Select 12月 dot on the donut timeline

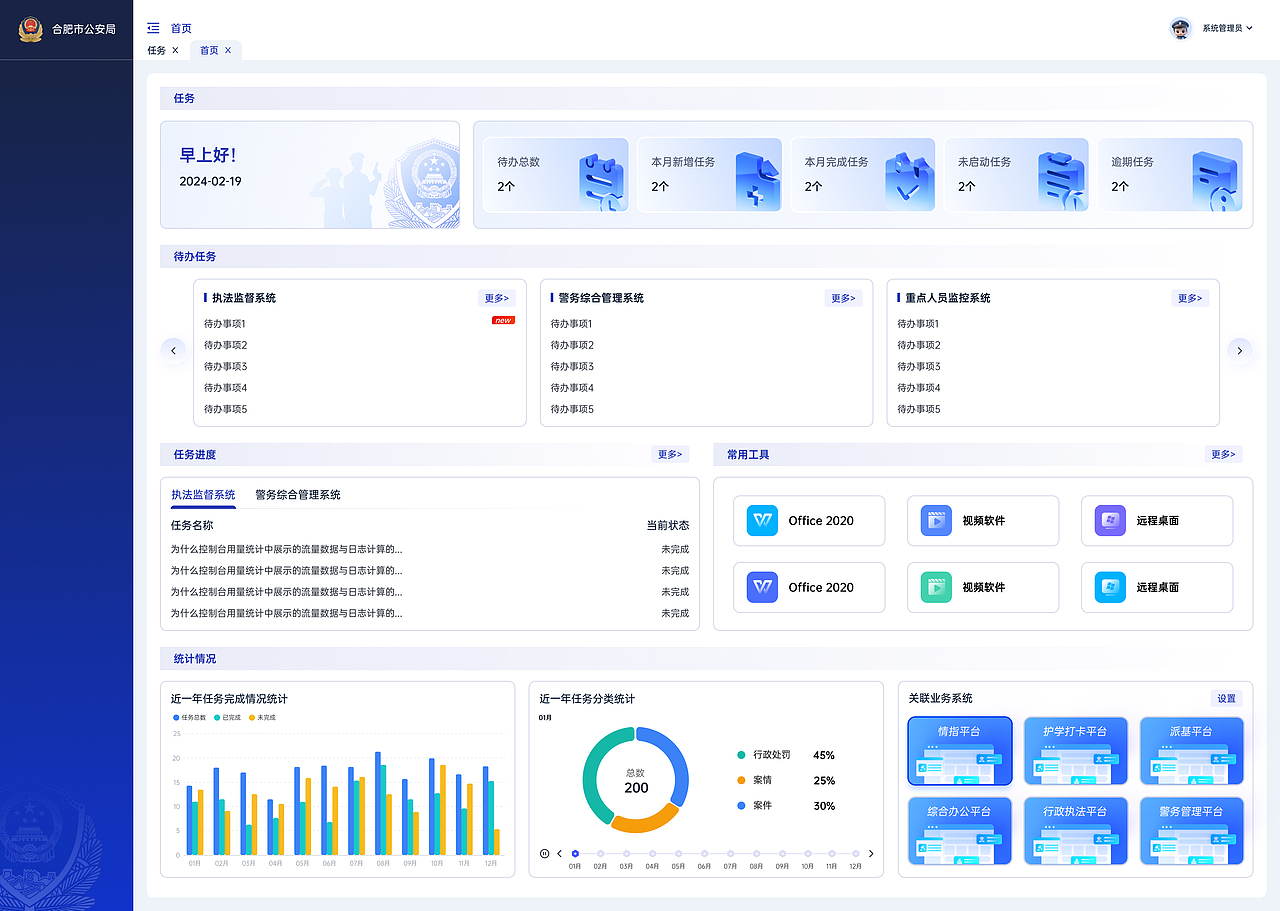click(856, 853)
